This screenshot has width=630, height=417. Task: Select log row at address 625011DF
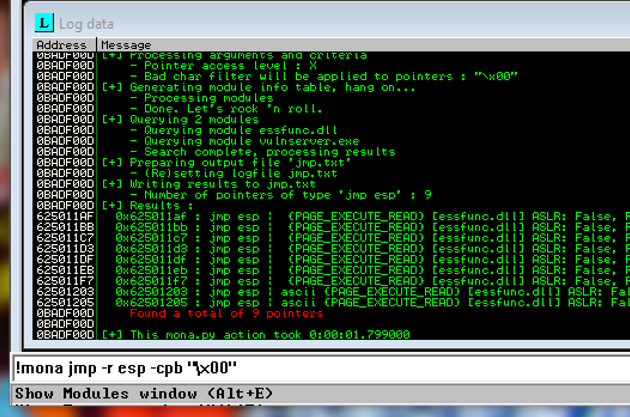point(65,259)
